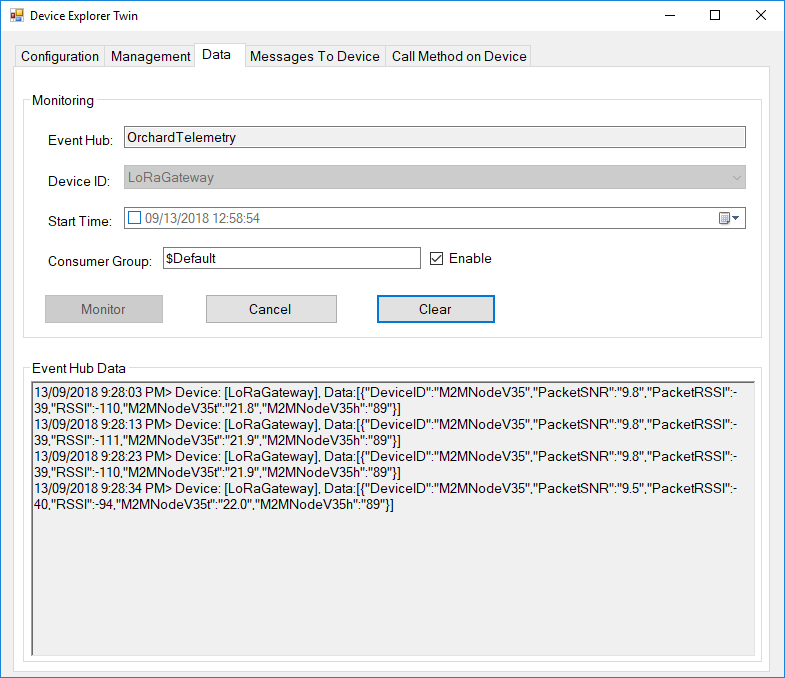Screen dimensions: 785x678
Task: Open Call Method on Device tab
Action: click(459, 56)
